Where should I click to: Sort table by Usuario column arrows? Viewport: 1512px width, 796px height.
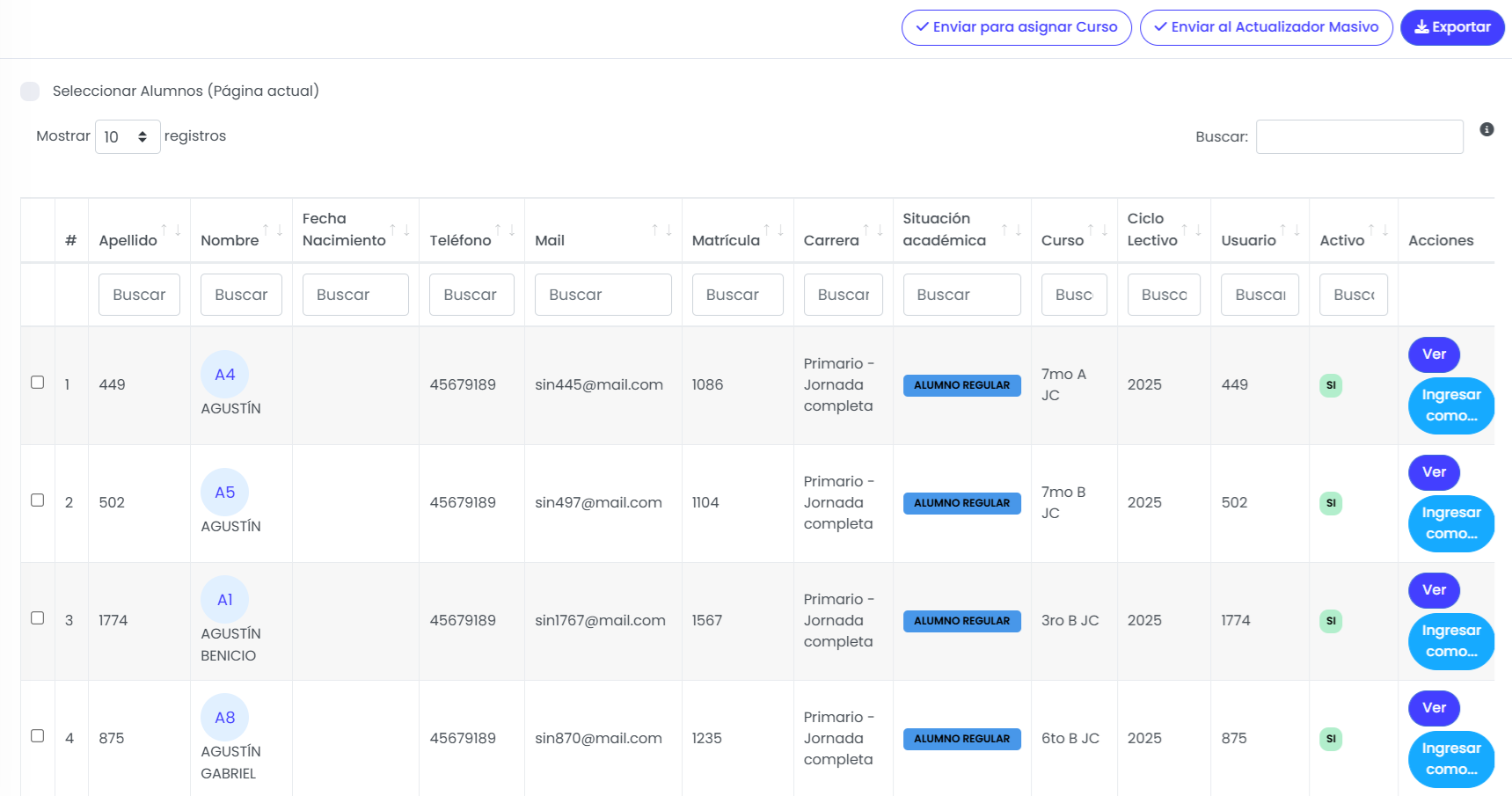1289,230
